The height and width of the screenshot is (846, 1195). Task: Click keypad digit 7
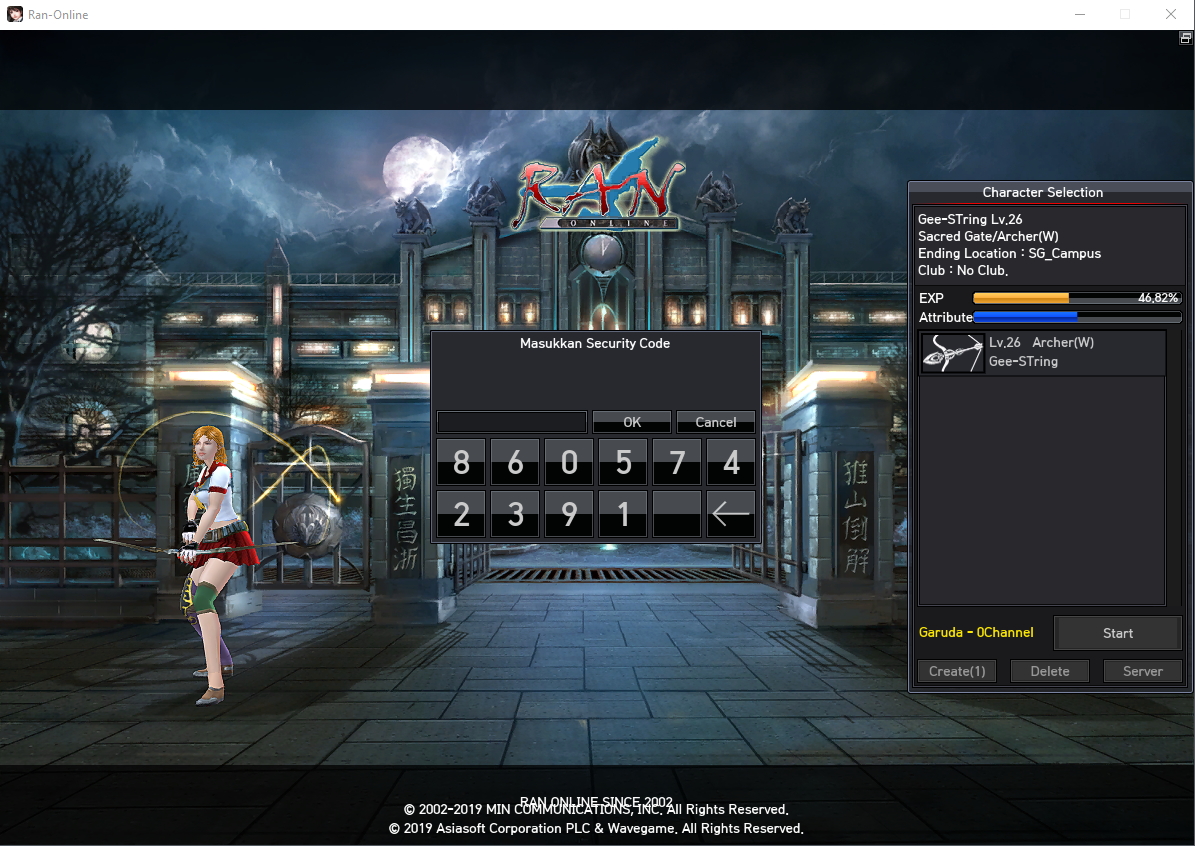click(x=678, y=462)
